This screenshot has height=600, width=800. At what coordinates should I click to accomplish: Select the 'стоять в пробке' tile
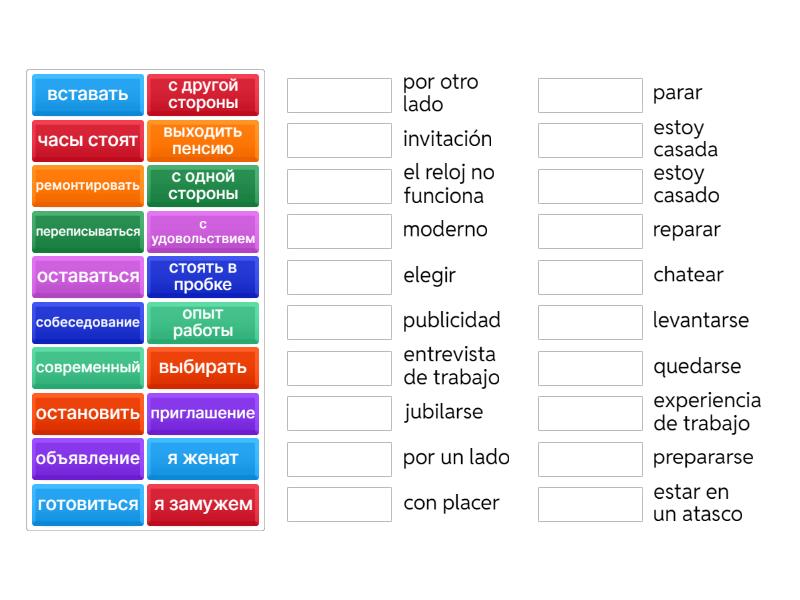coord(203,277)
